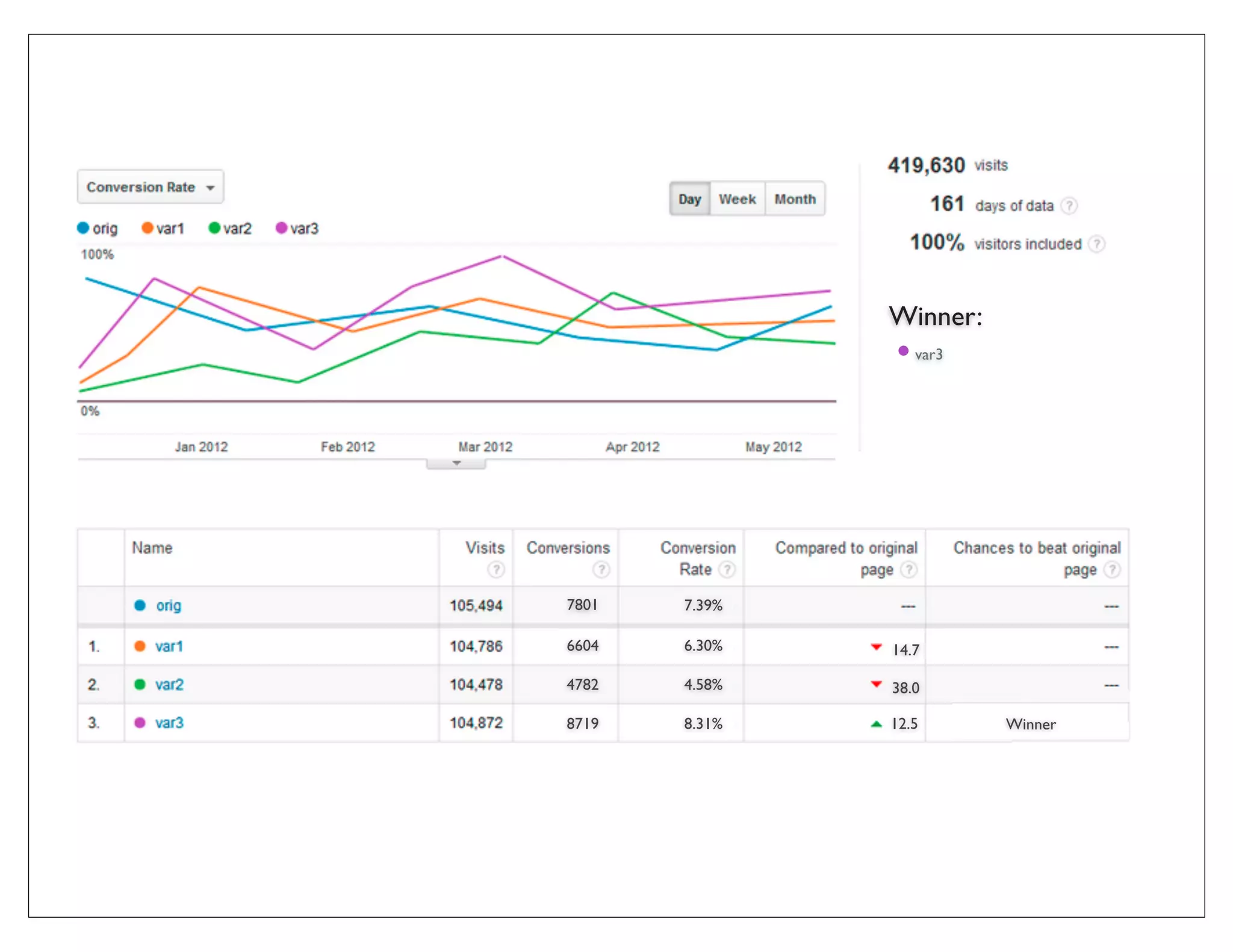Click var3 purple color dot in legend
1233x952 pixels.
coord(281,228)
